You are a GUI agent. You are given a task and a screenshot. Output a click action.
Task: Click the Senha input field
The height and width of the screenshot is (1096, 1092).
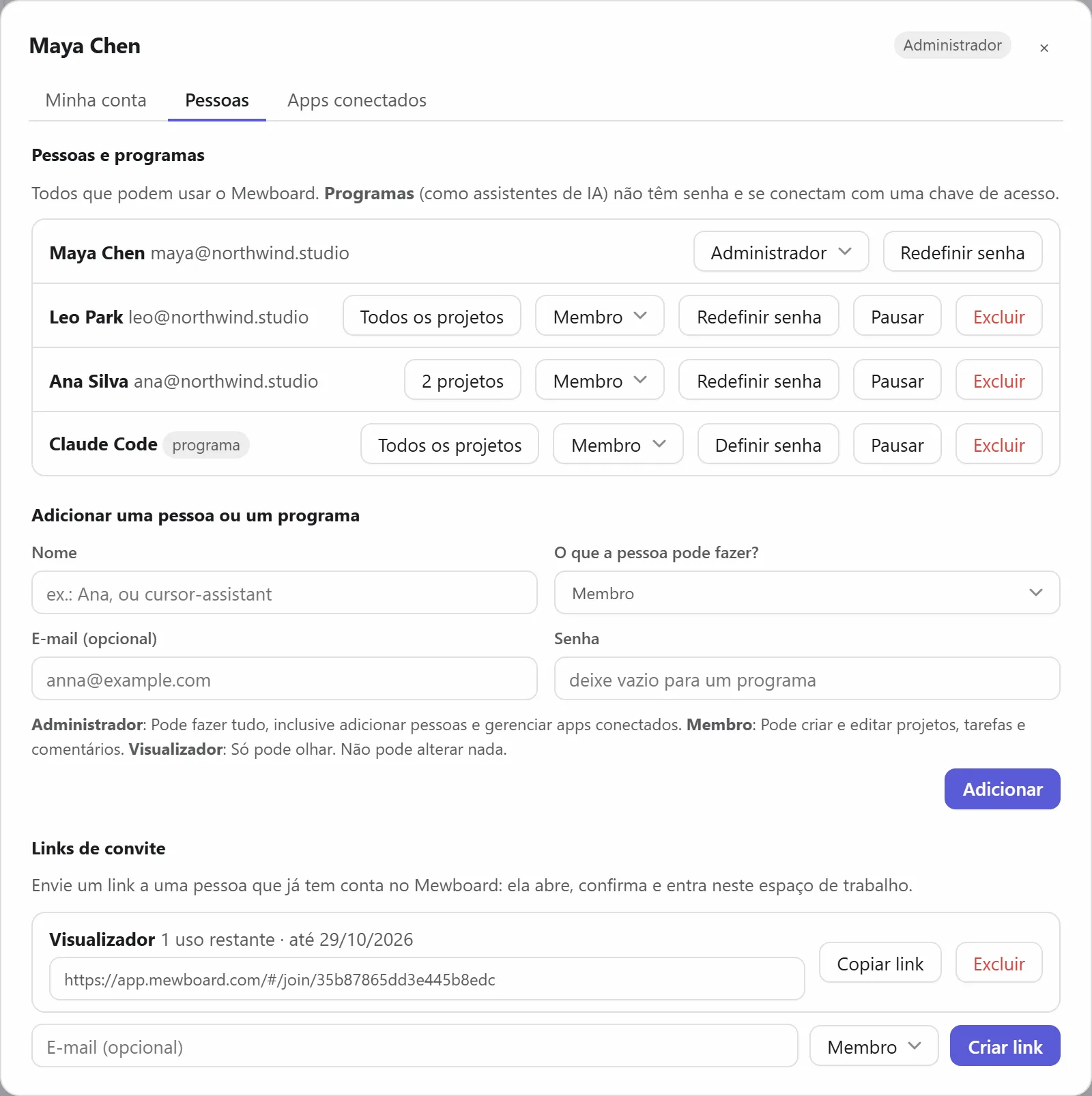click(807, 679)
